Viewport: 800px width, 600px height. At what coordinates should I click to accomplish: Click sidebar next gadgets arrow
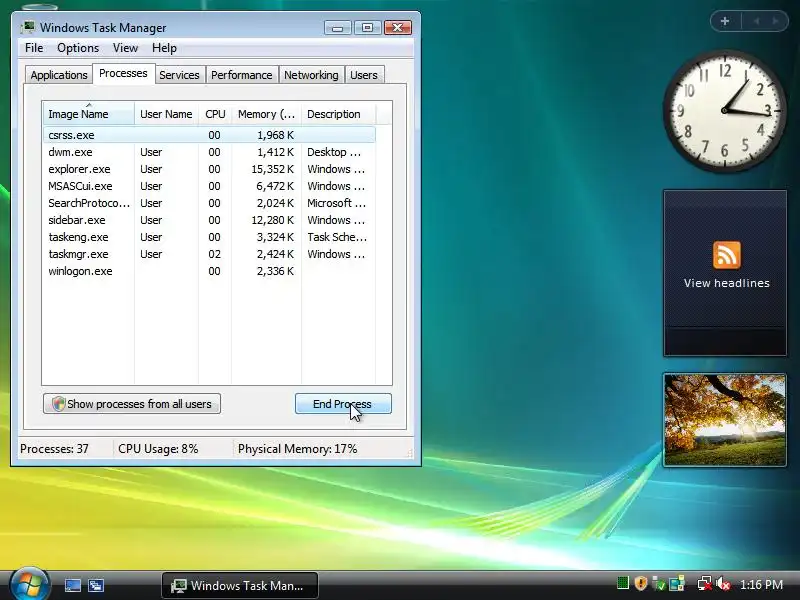click(775, 21)
